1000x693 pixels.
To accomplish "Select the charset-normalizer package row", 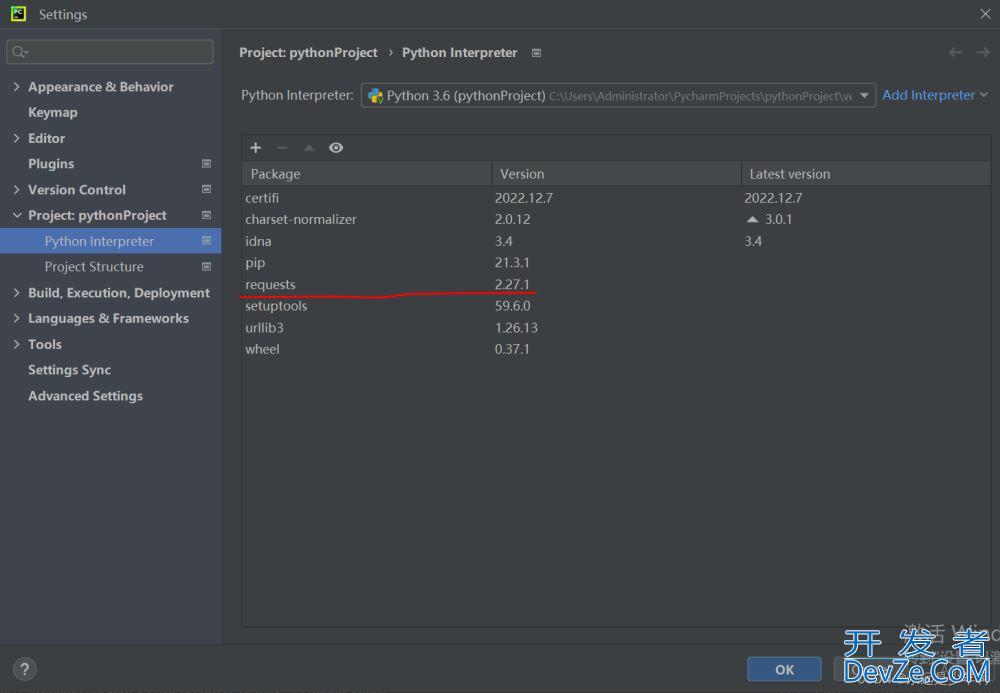I will [616, 219].
